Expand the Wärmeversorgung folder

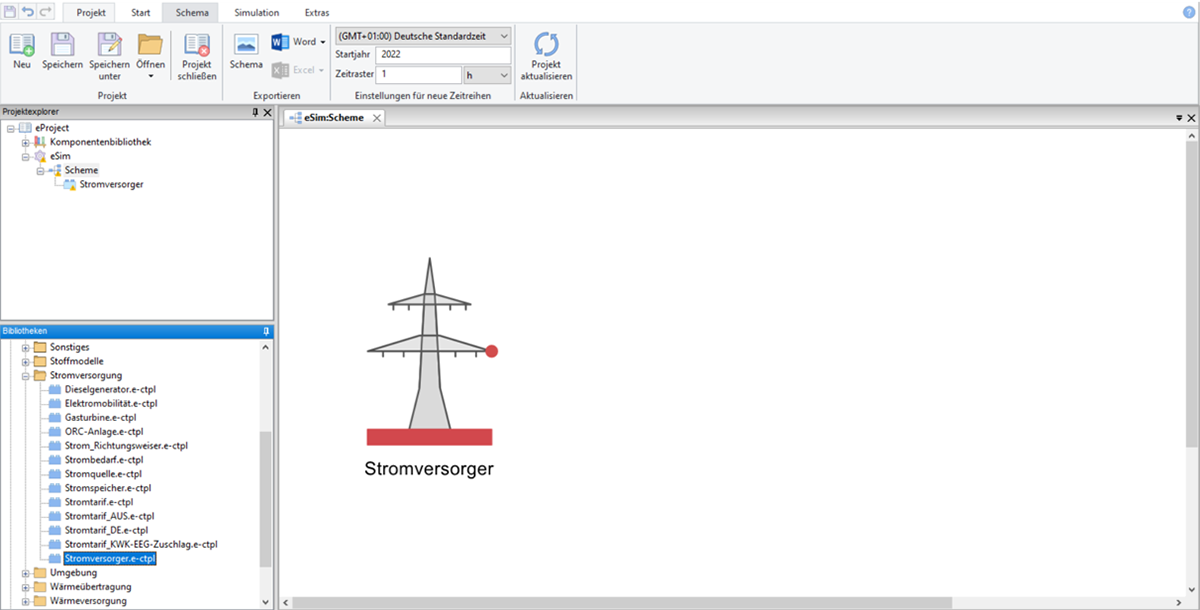tap(26, 601)
